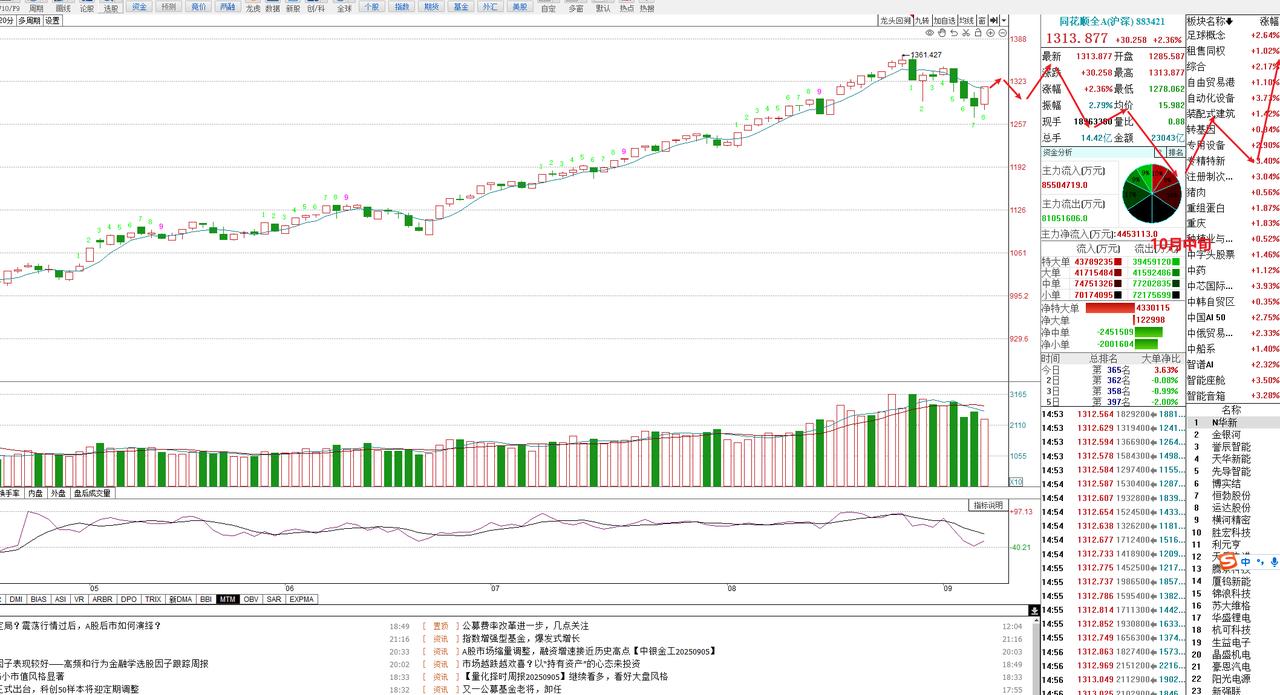Click the 九转 indicator button

click(923, 20)
